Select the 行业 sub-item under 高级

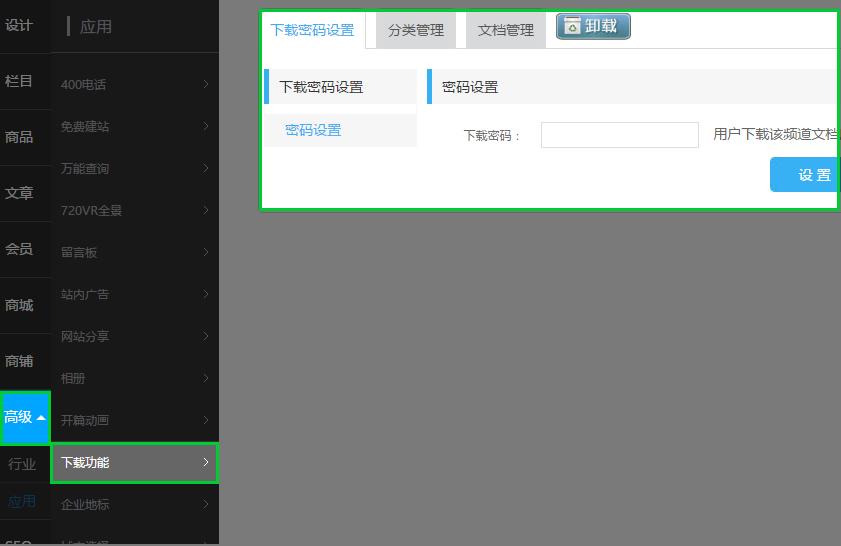pos(22,464)
